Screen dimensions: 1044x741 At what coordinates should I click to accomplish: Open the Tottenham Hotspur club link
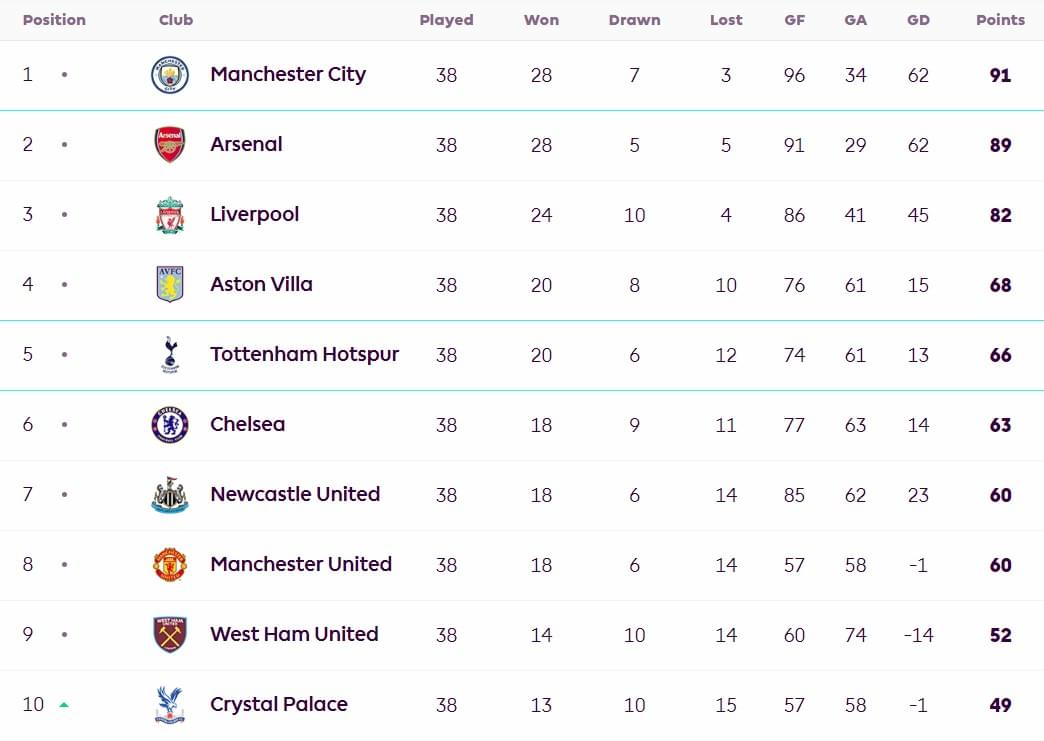point(304,354)
